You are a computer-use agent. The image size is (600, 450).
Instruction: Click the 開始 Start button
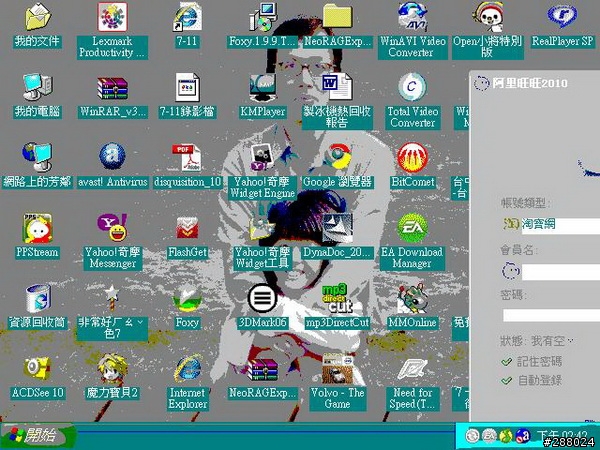click(x=38, y=436)
